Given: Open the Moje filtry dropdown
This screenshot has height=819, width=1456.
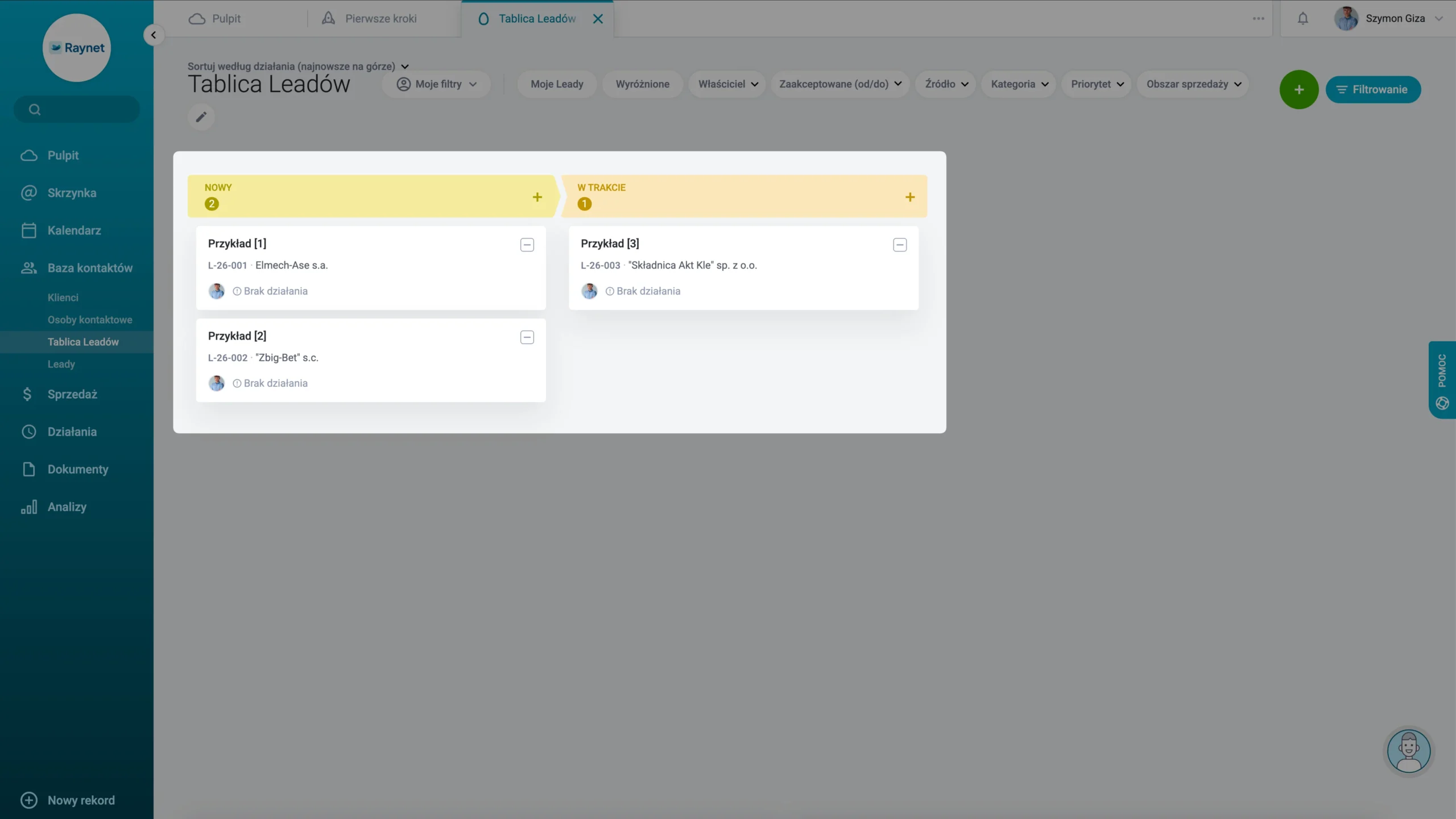Looking at the screenshot, I should [x=437, y=84].
